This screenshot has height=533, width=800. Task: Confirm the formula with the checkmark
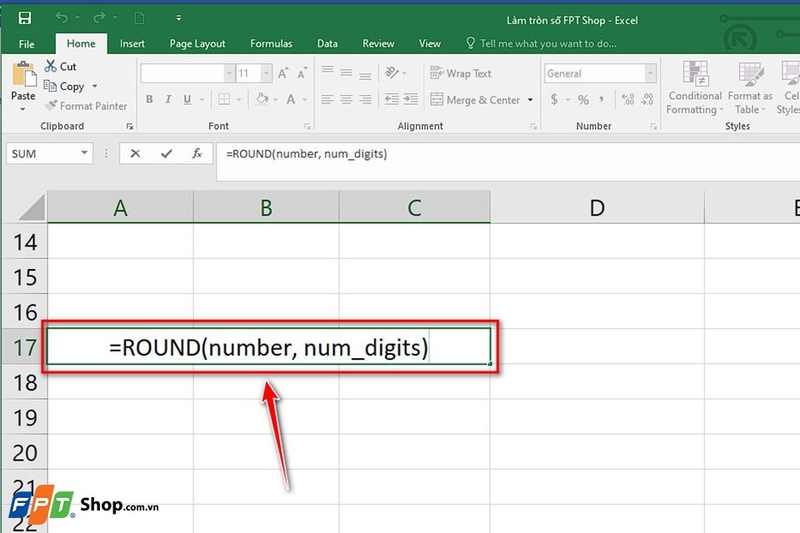pyautogui.click(x=166, y=153)
